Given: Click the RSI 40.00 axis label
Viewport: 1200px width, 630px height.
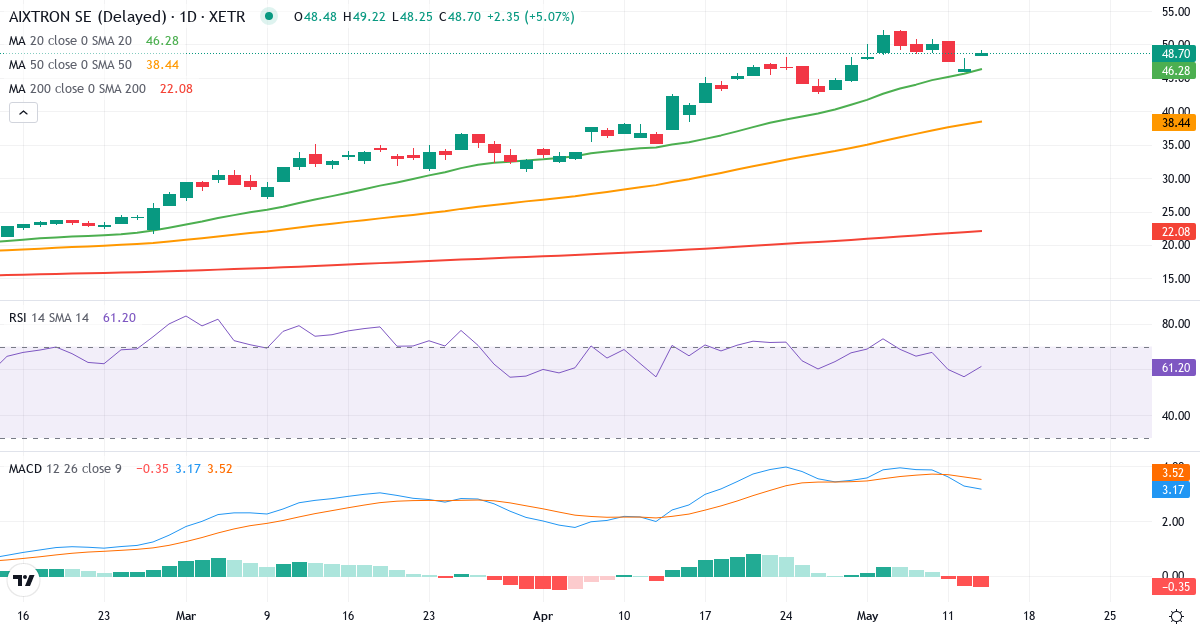Looking at the screenshot, I should (x=1175, y=415).
